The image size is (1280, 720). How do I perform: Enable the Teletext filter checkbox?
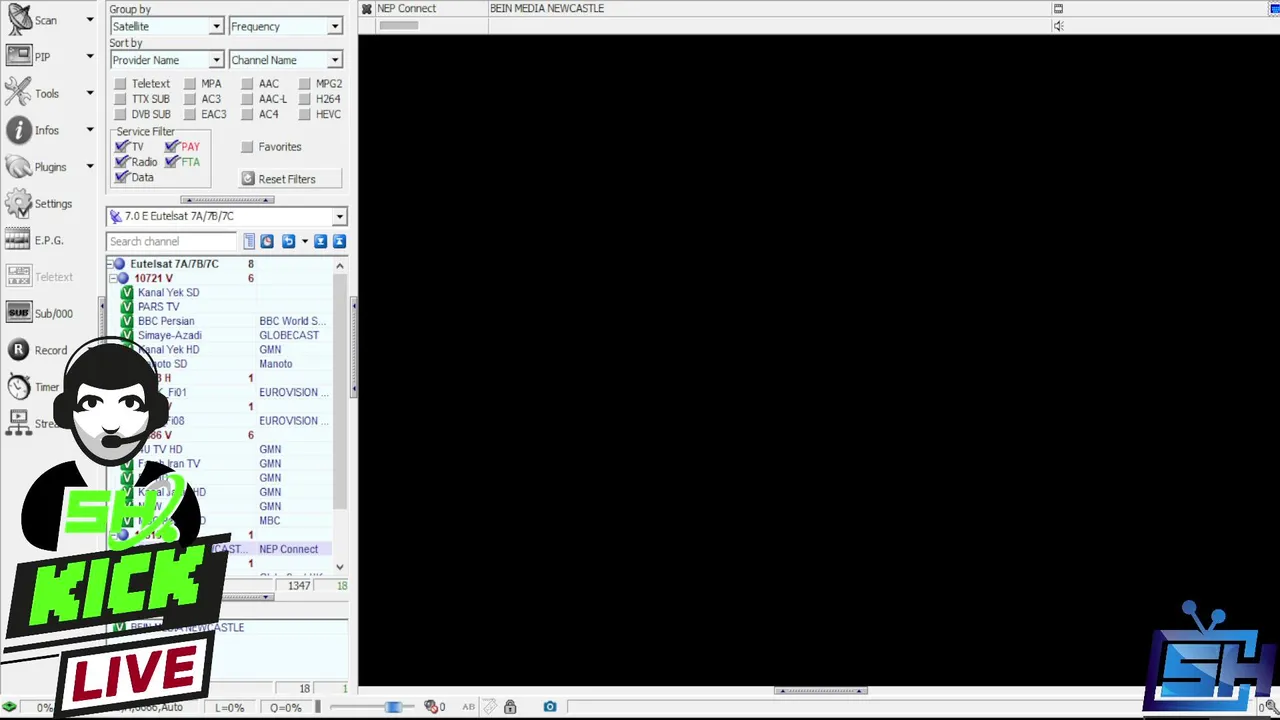point(120,84)
